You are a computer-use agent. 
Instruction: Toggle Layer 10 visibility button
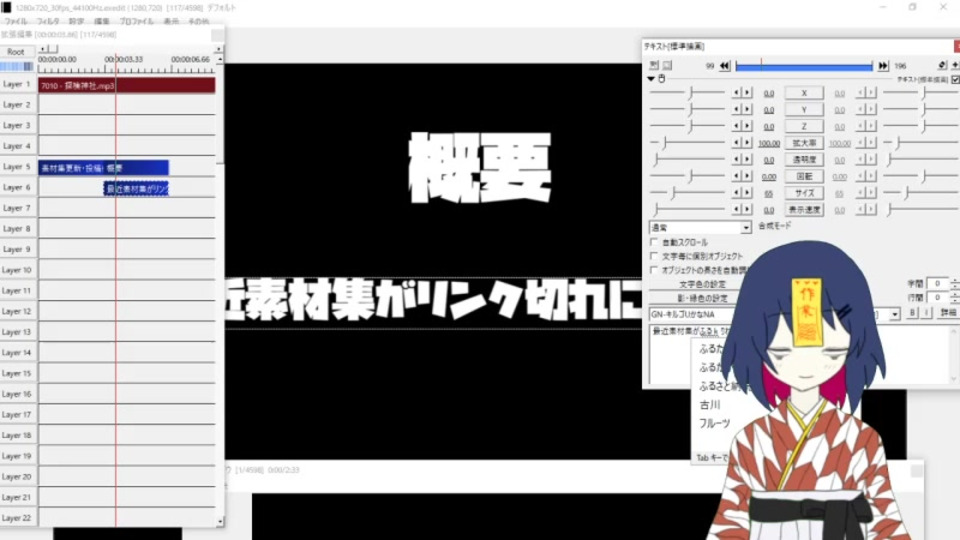click(x=17, y=270)
